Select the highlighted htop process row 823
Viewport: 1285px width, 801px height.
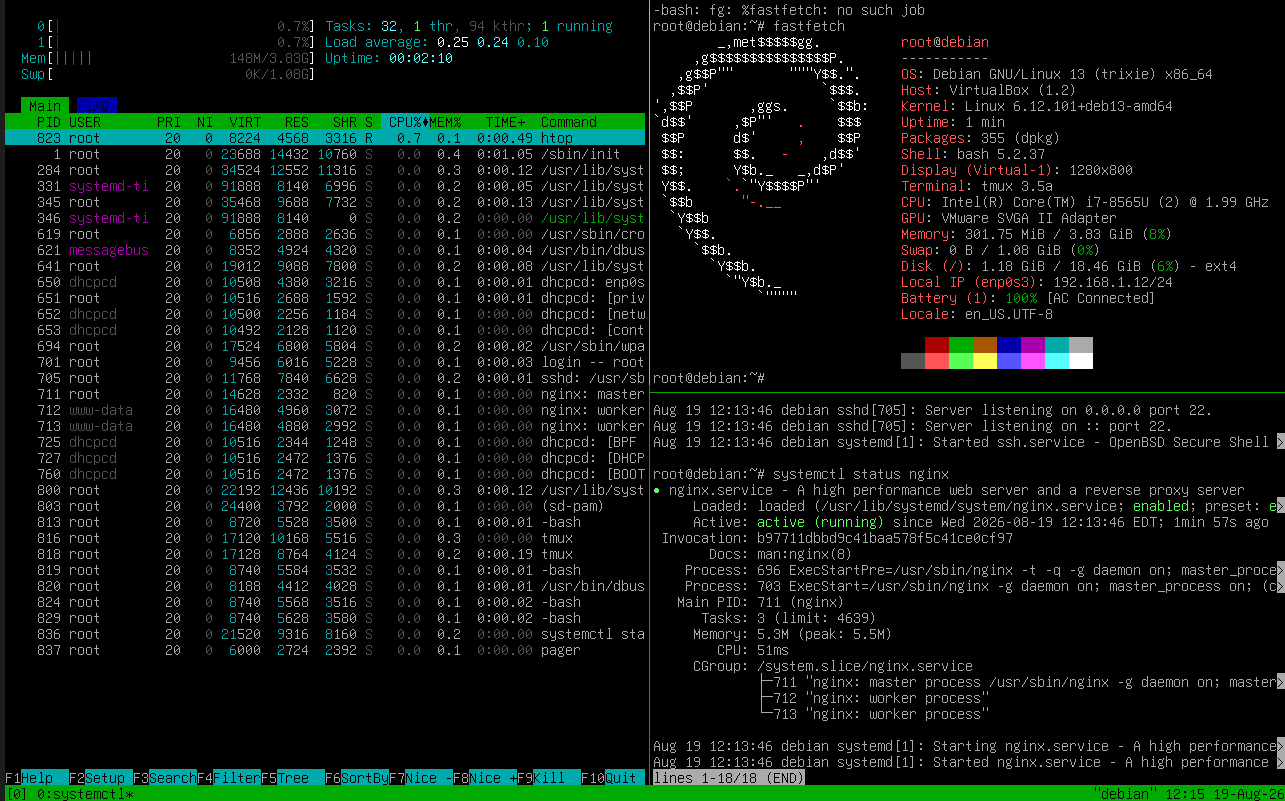tap(325, 138)
